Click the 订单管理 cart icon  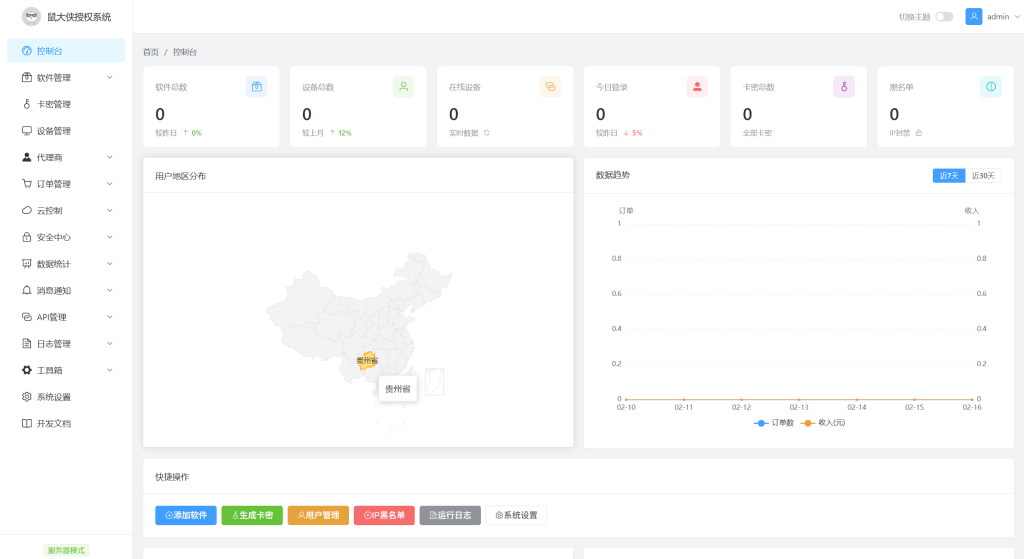coord(27,184)
